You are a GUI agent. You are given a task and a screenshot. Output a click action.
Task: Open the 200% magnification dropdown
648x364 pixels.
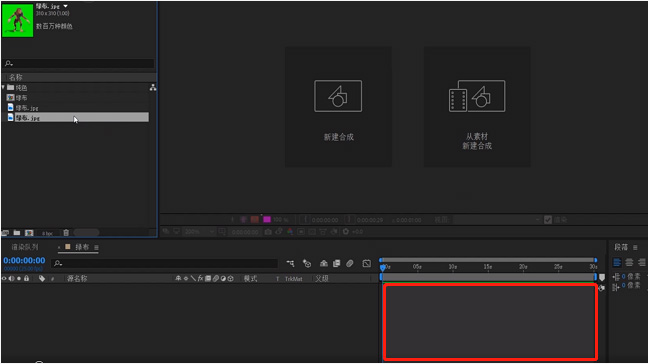[x=199, y=232]
